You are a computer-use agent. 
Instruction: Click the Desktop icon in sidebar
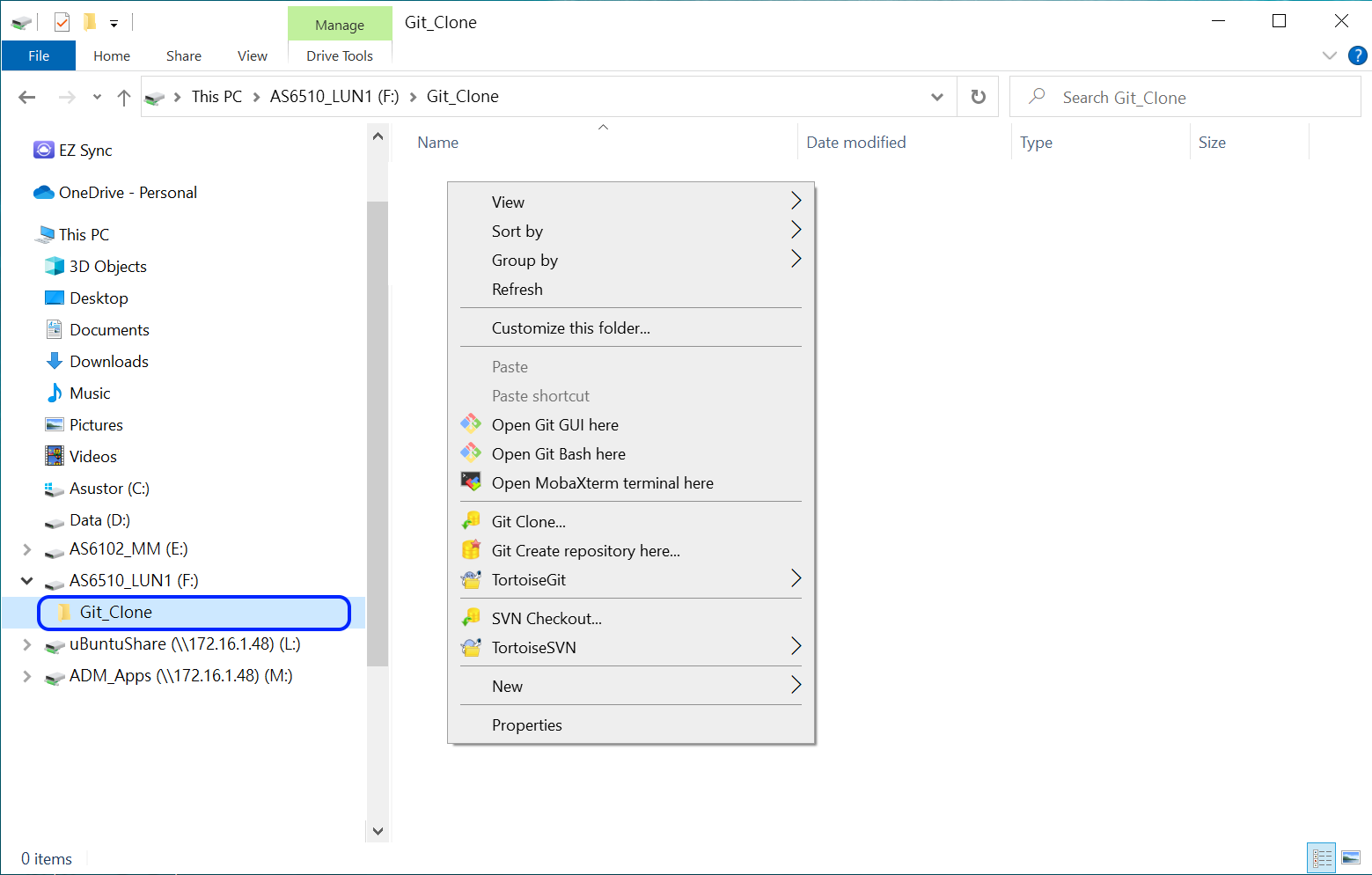(55, 298)
